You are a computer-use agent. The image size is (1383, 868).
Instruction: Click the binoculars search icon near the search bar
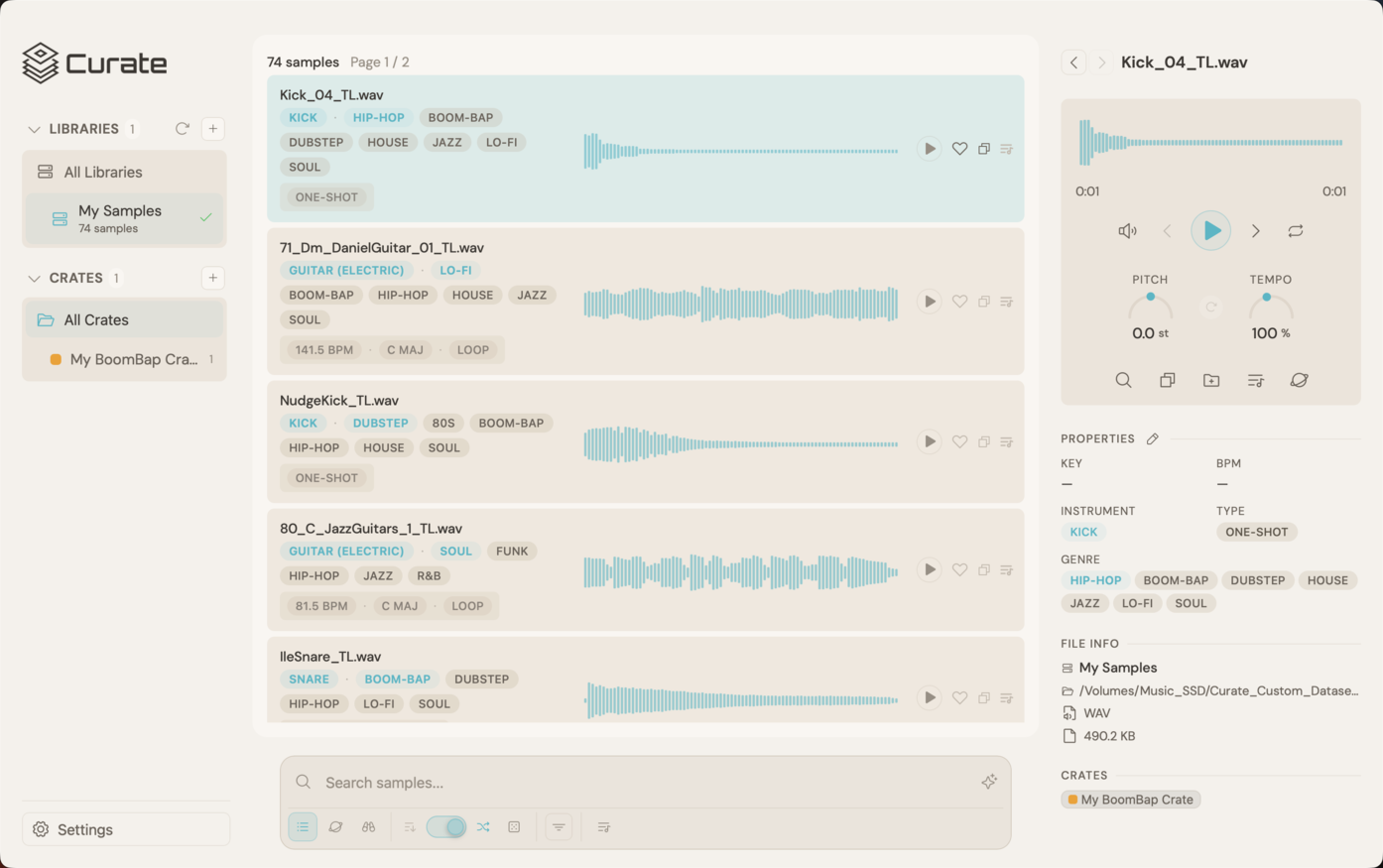tap(368, 826)
